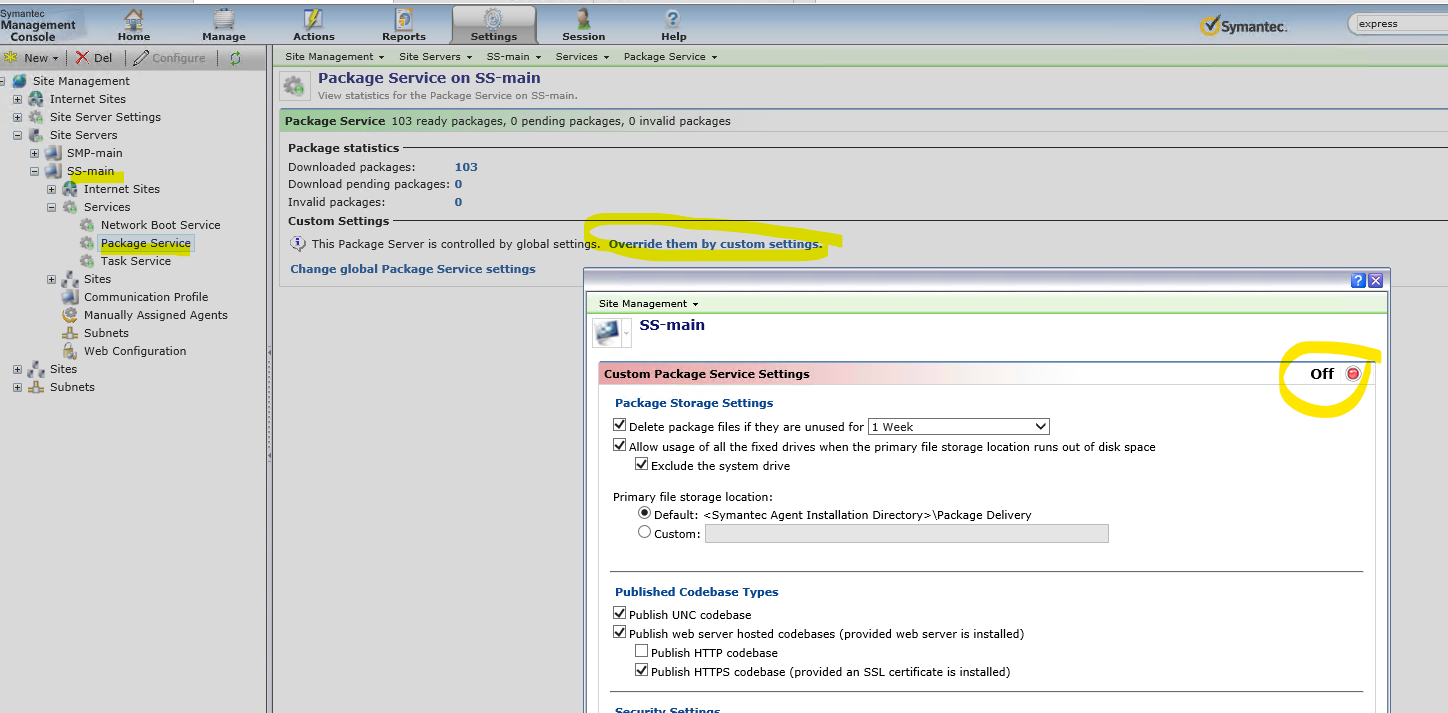The width and height of the screenshot is (1448, 713).
Task: Expand the top-level Subnets node
Action: tap(17, 387)
